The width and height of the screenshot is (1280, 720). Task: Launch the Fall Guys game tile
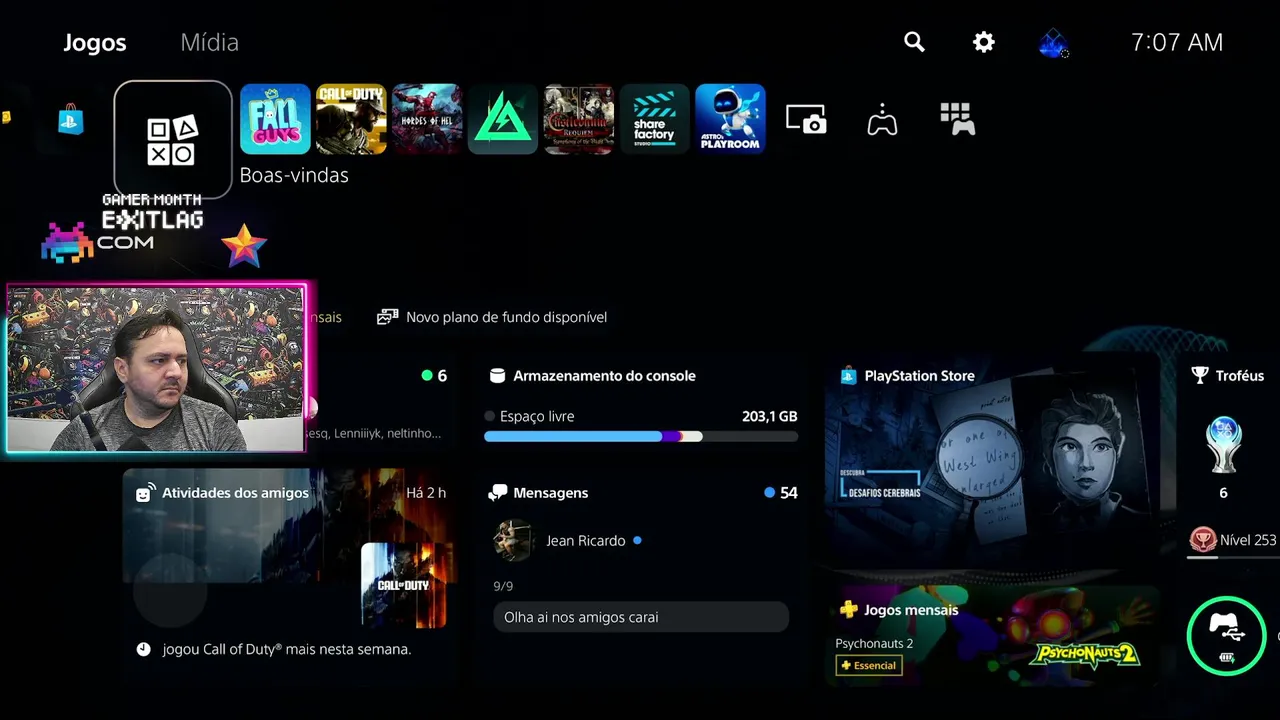tap(275, 119)
